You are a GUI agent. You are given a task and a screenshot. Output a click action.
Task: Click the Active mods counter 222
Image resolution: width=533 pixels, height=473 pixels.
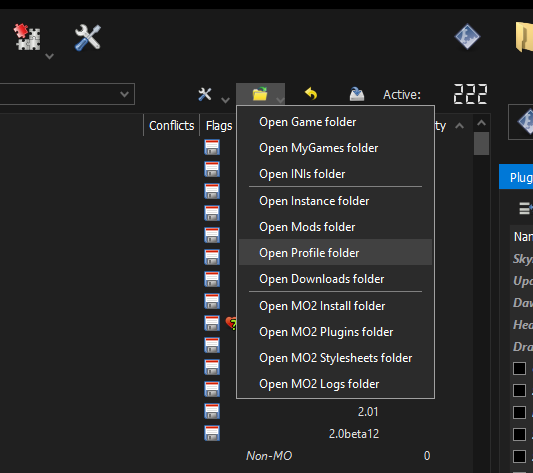[x=470, y=94]
